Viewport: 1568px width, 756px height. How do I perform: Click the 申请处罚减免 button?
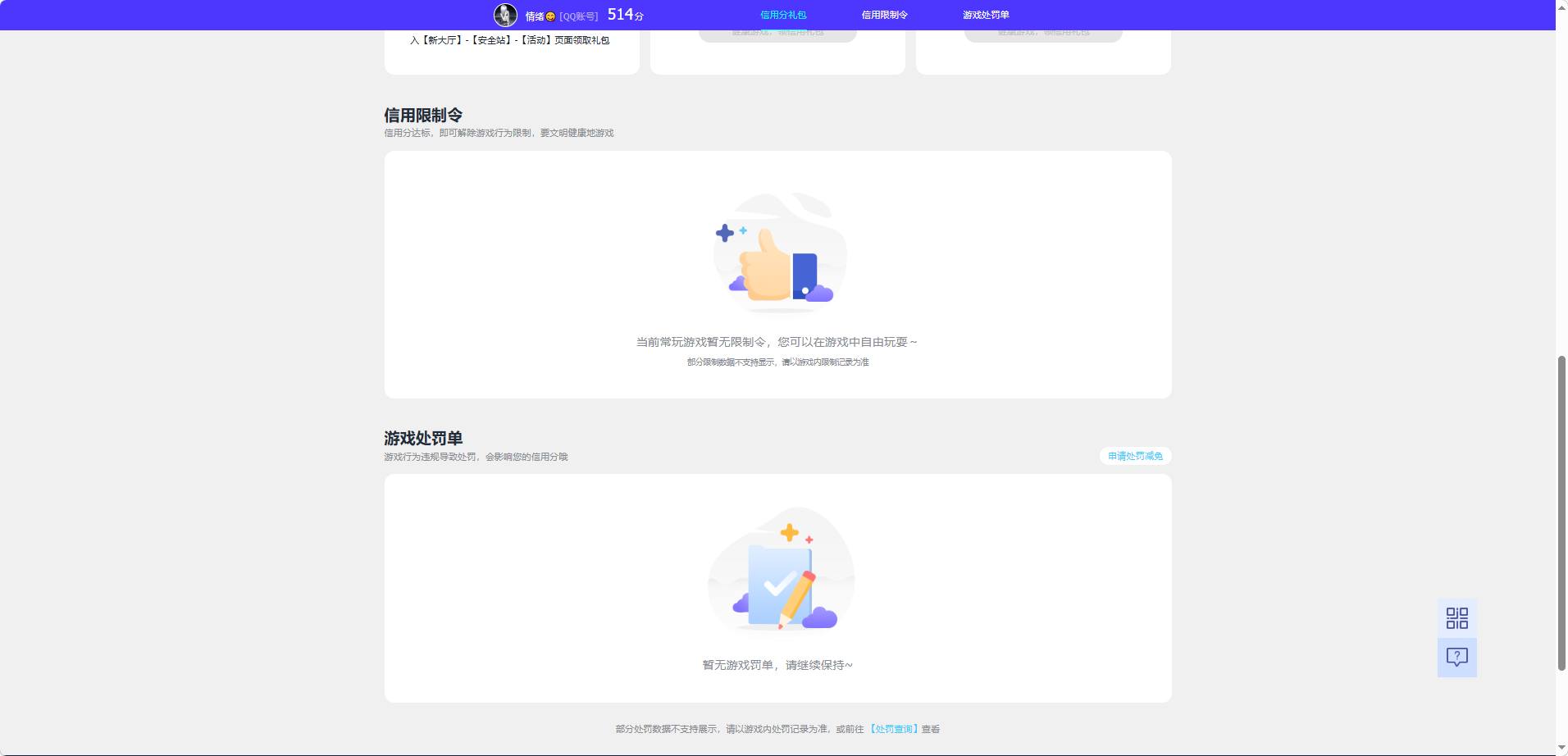pyautogui.click(x=1136, y=456)
